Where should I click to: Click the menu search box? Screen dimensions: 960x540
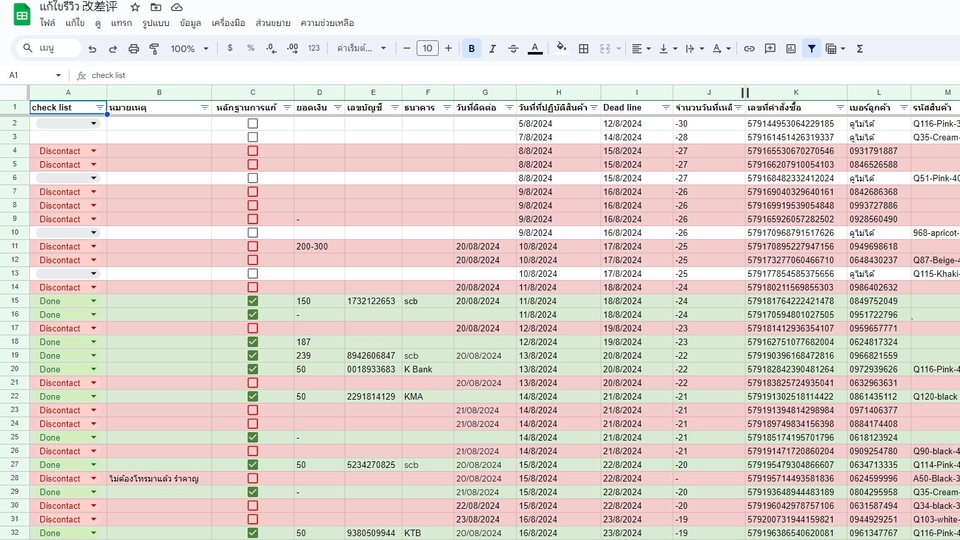(x=49, y=48)
